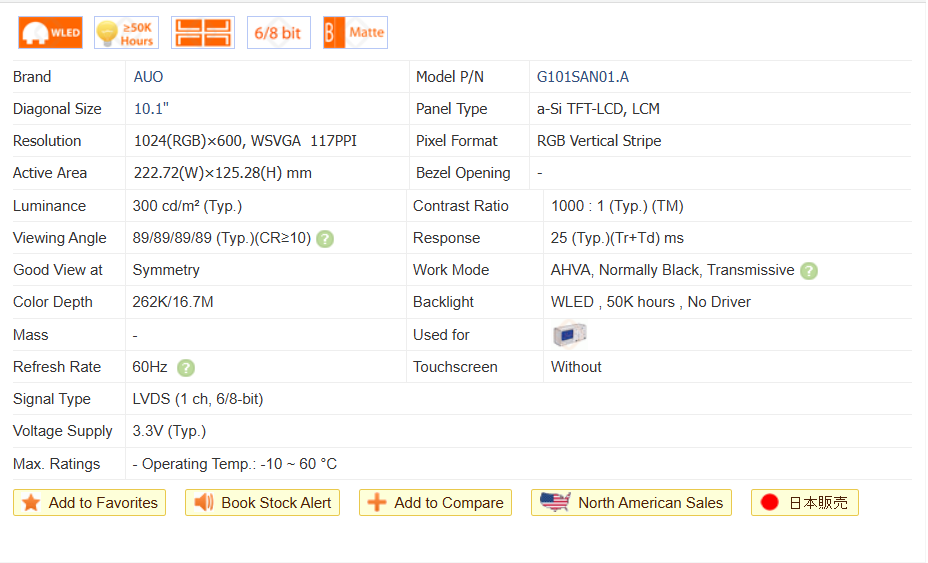
Task: Open the help icon beside Work Mode
Action: pos(809,271)
